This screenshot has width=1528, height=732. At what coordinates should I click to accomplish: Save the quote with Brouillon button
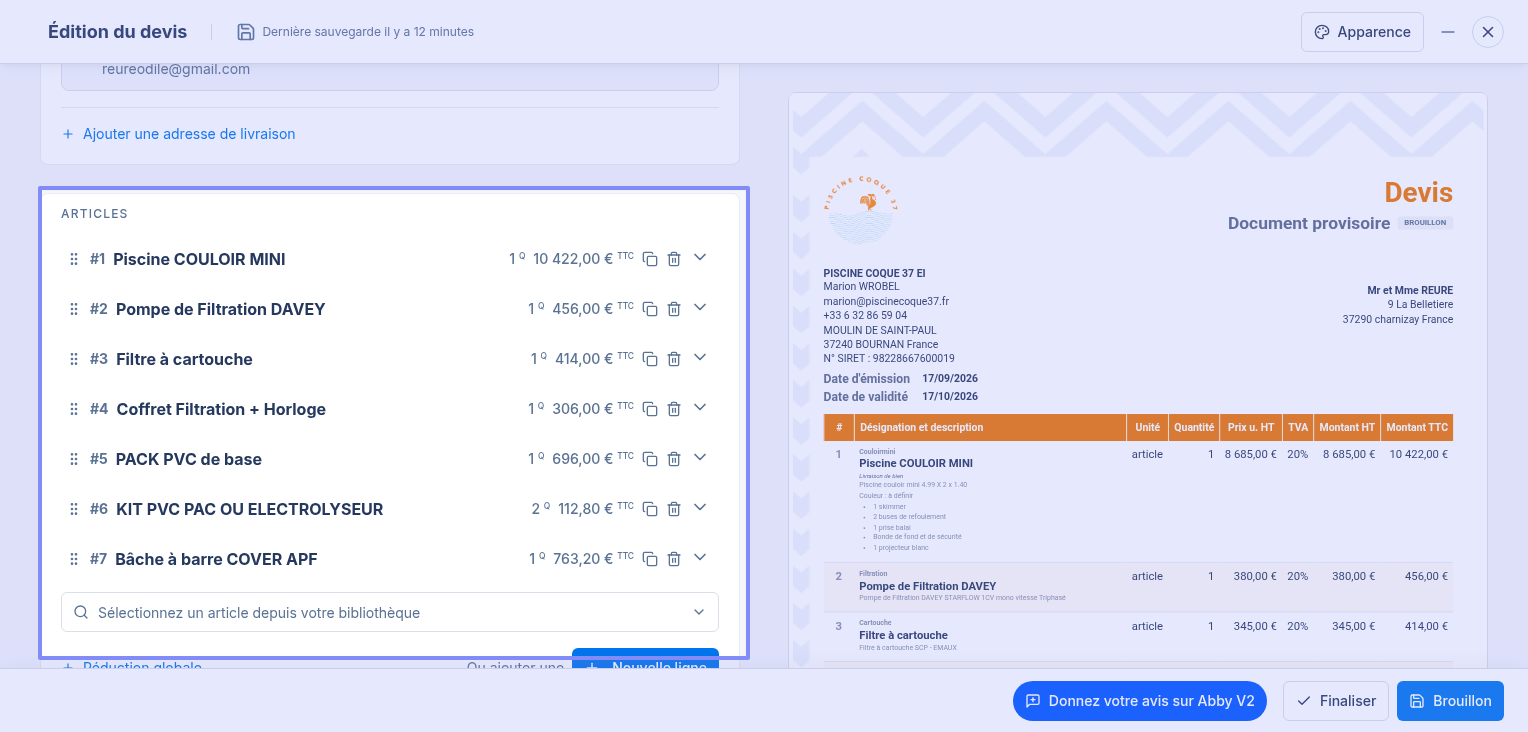coord(1450,701)
